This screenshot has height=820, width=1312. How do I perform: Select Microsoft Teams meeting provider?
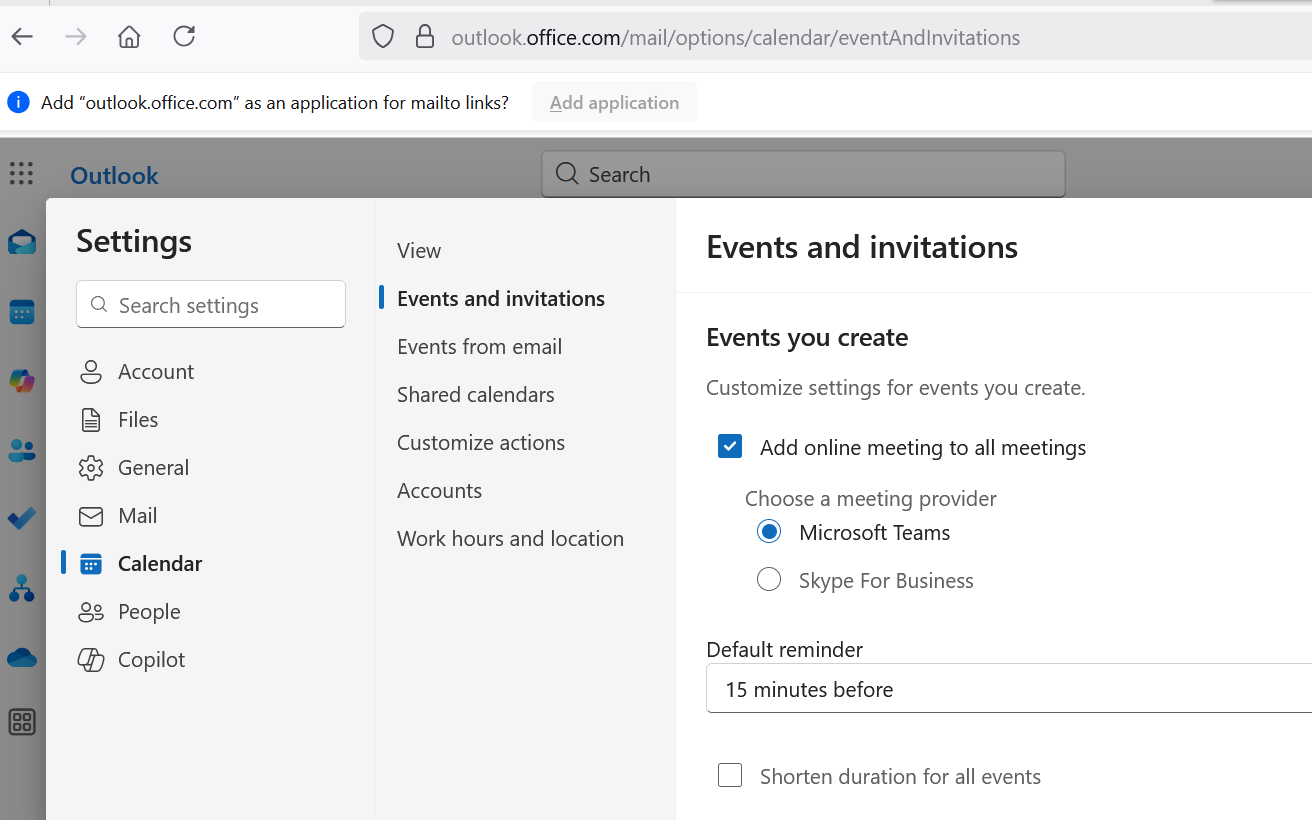click(769, 532)
